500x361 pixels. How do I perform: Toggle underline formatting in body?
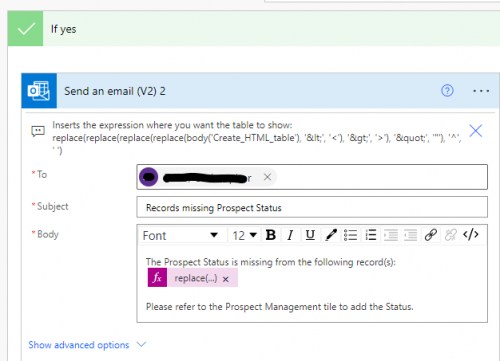[x=310, y=235]
